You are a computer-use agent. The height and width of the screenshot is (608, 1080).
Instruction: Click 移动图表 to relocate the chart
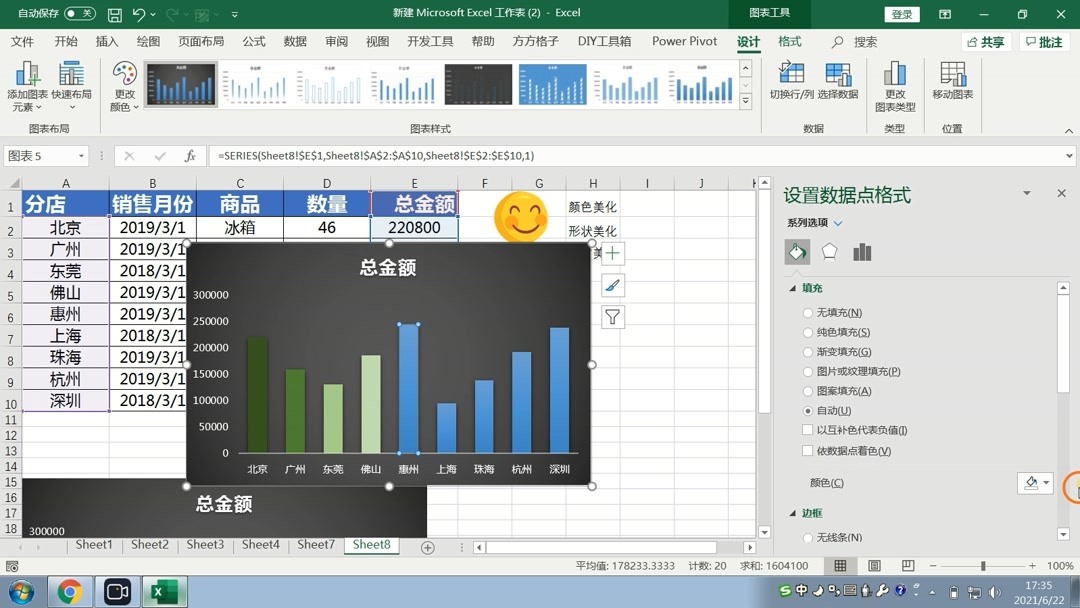(952, 80)
